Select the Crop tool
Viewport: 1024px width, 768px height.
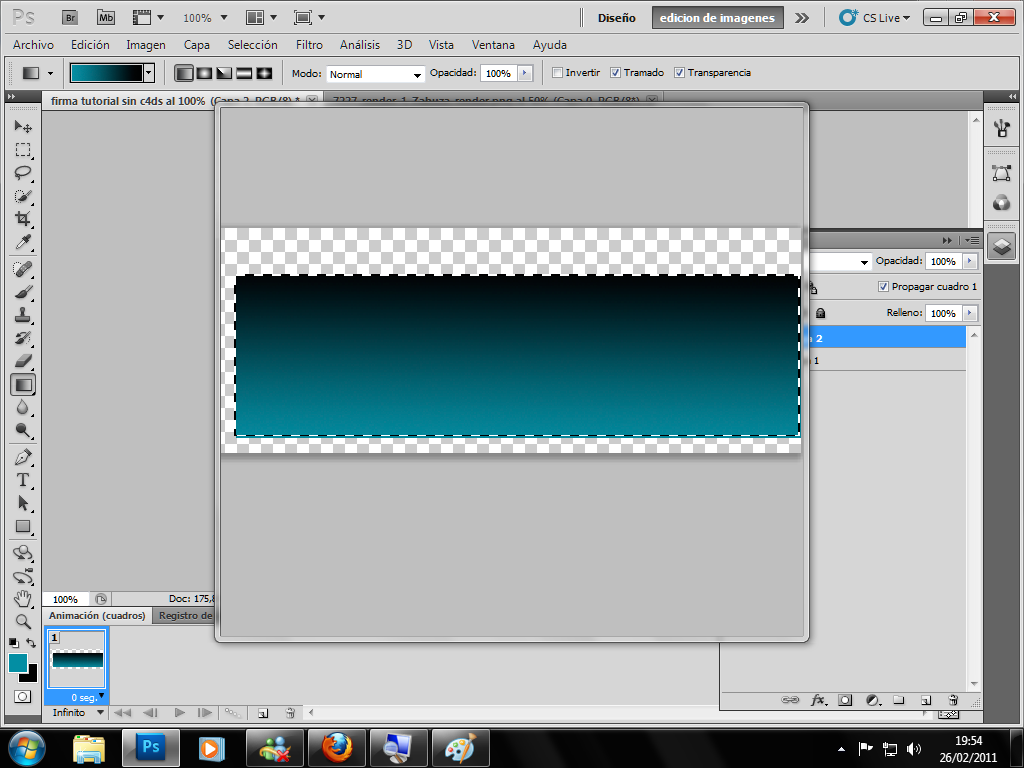click(23, 219)
